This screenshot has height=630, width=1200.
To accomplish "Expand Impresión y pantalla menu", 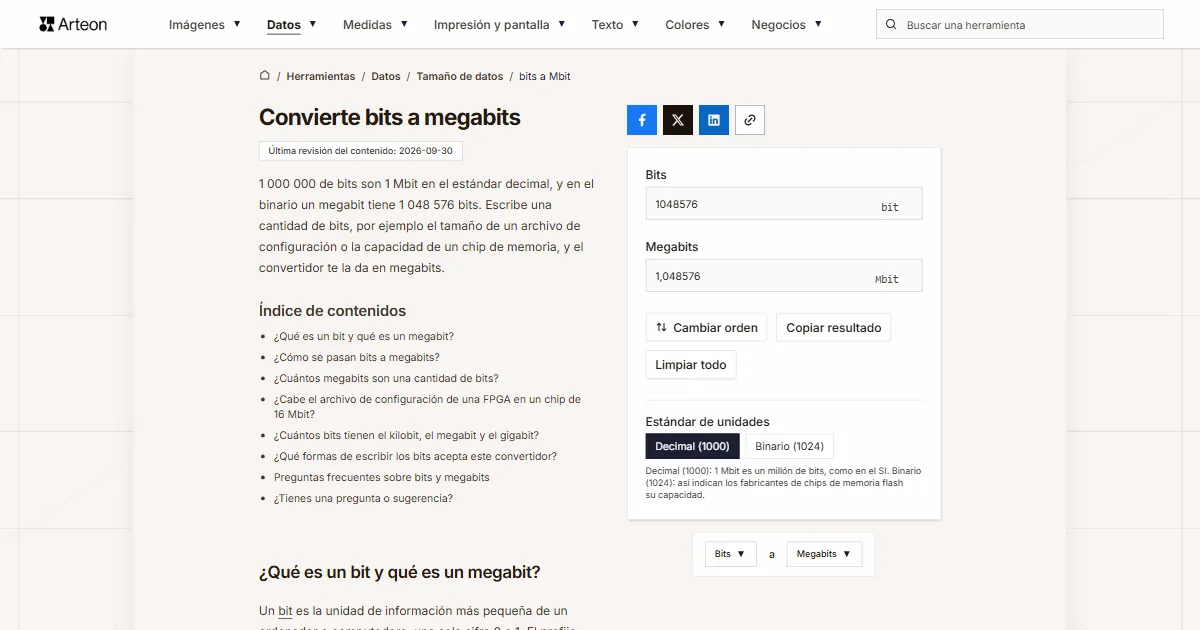I will pos(500,25).
